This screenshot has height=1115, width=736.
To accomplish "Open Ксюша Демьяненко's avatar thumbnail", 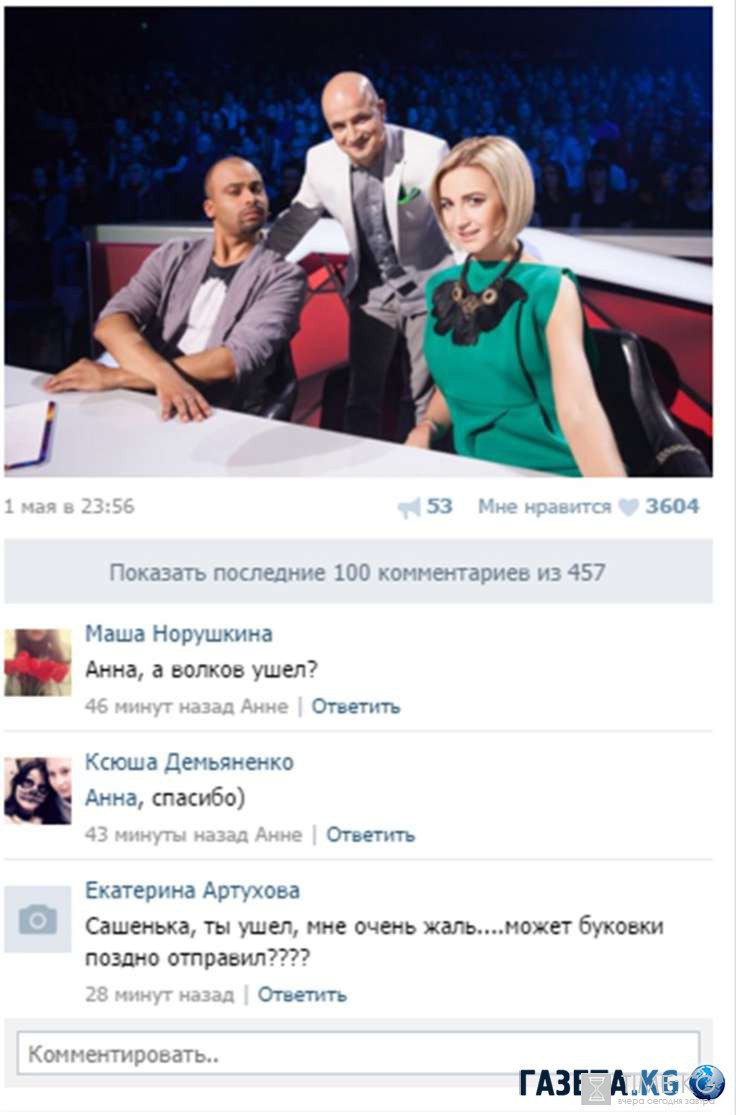I will coord(38,791).
